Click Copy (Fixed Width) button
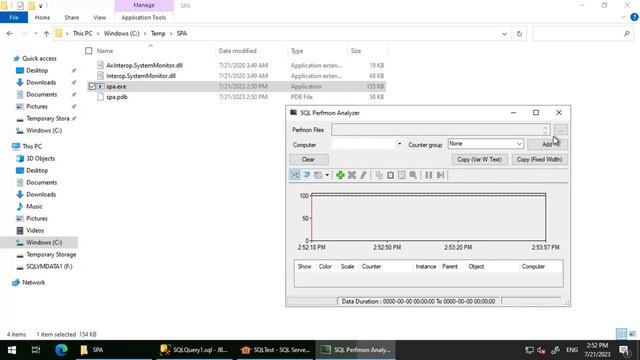 coord(540,160)
